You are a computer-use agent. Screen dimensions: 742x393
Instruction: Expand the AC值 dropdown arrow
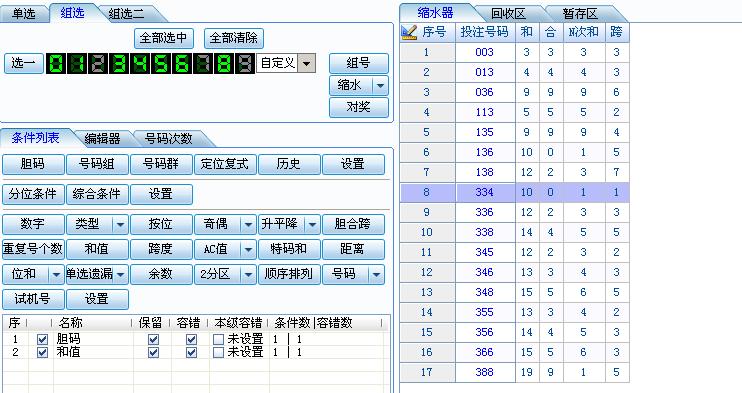click(x=248, y=249)
